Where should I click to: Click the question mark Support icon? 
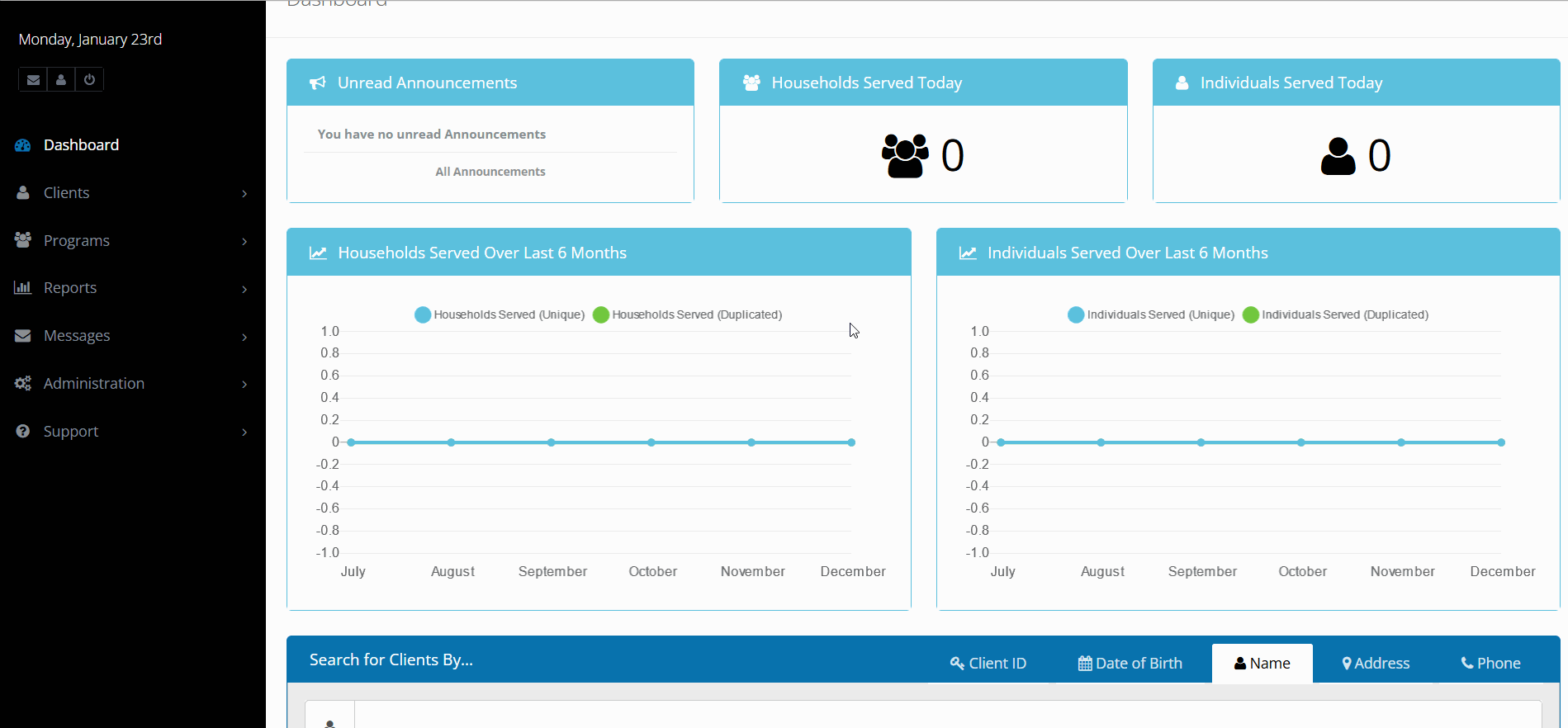[x=23, y=432]
